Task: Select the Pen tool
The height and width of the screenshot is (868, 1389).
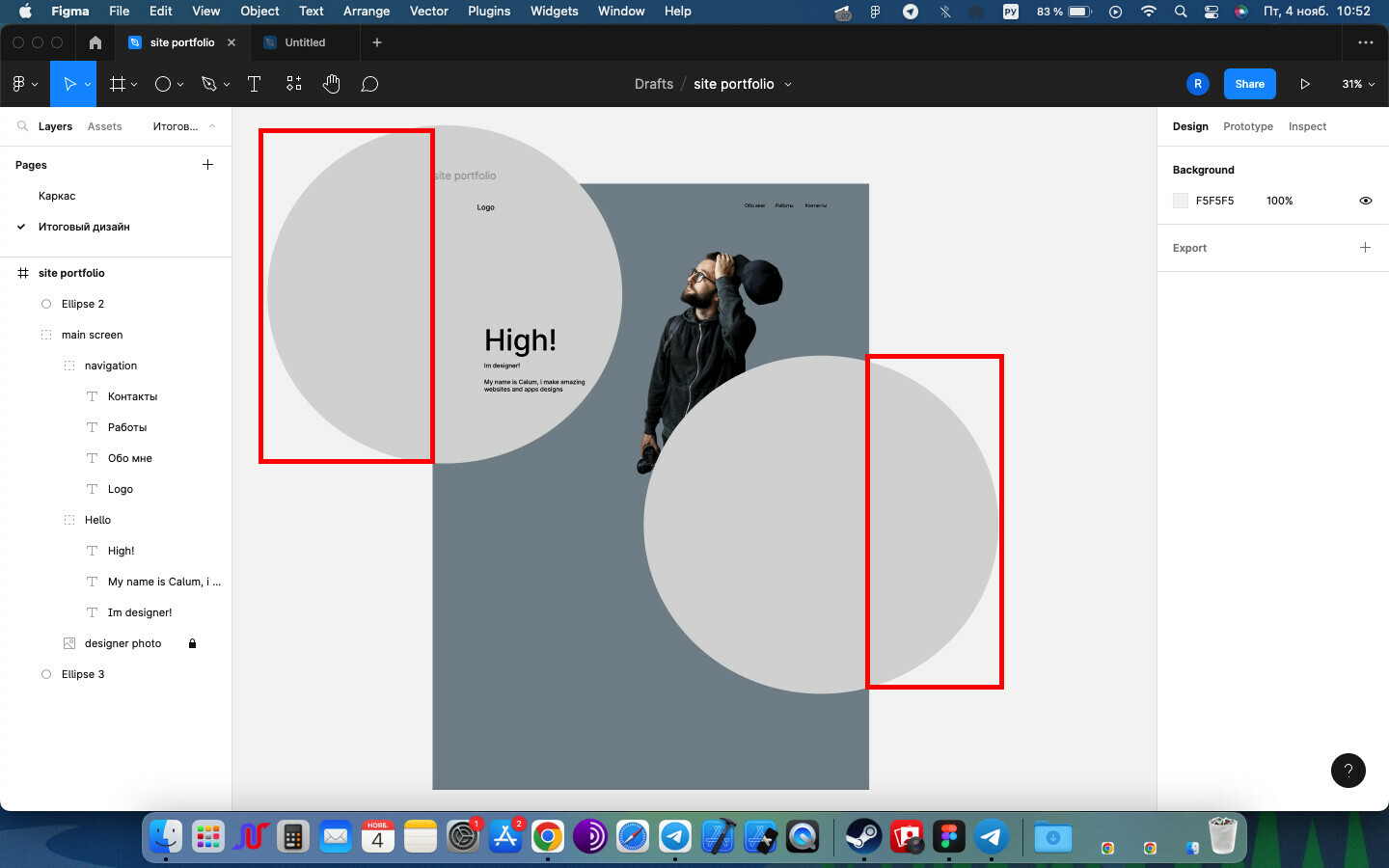Action: coord(208,84)
